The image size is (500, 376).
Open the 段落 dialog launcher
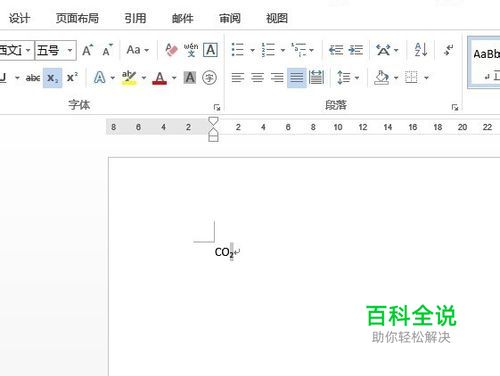pyautogui.click(x=455, y=107)
